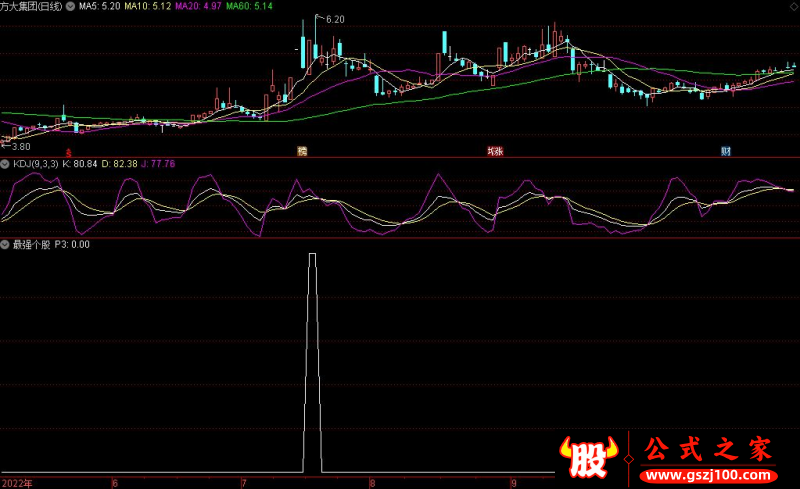
Task: Click the red bull 股 logo icon
Action: click(x=590, y=458)
